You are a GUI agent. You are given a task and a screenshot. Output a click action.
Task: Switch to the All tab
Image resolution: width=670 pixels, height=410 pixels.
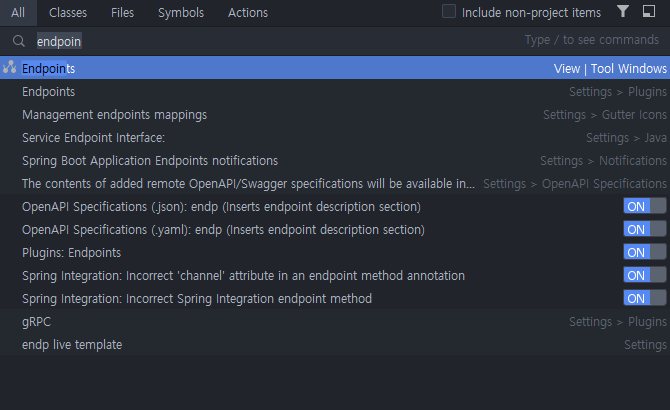(18, 13)
